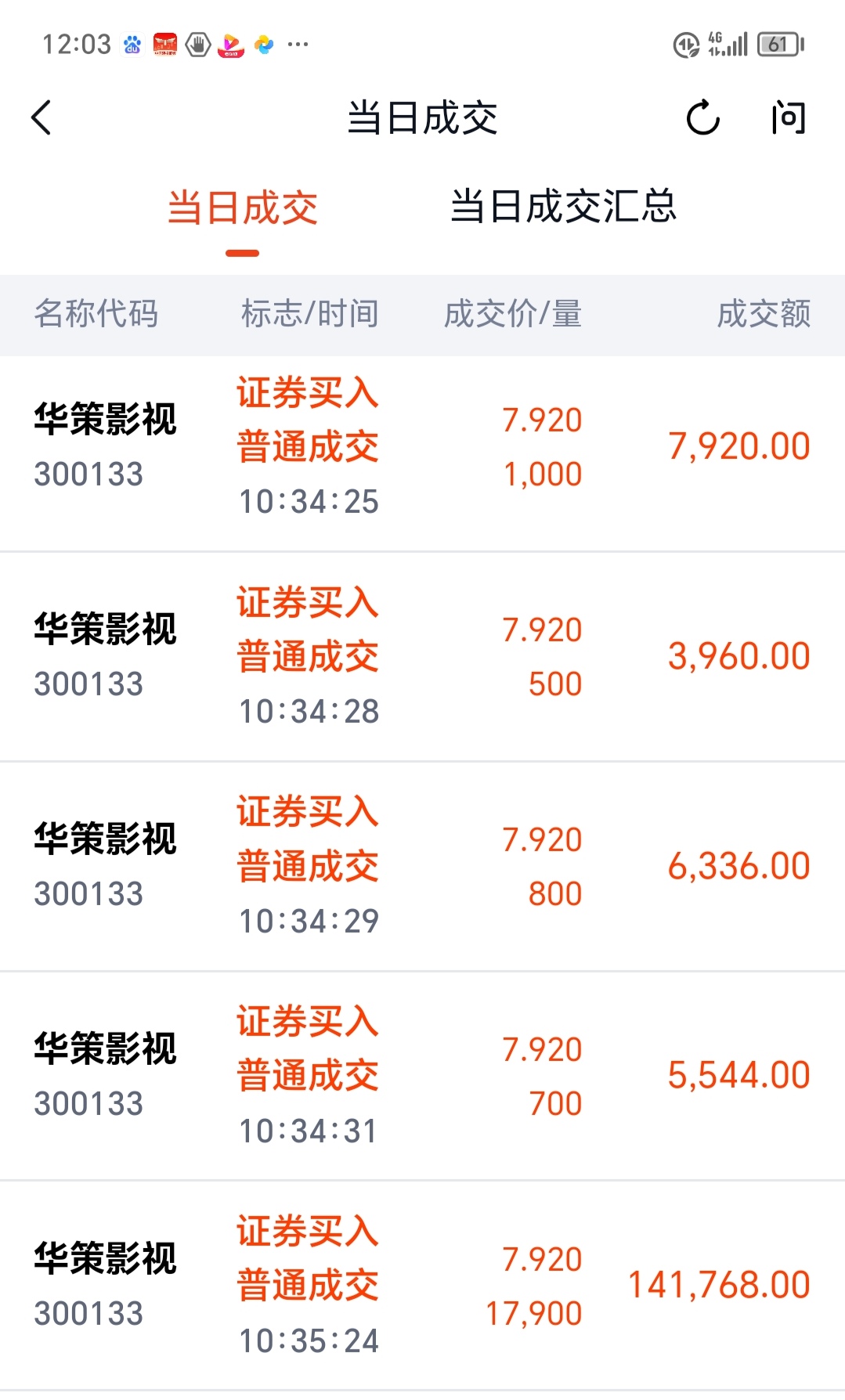Open the 问 help button
This screenshot has height=1400, width=845.
pos(788,118)
